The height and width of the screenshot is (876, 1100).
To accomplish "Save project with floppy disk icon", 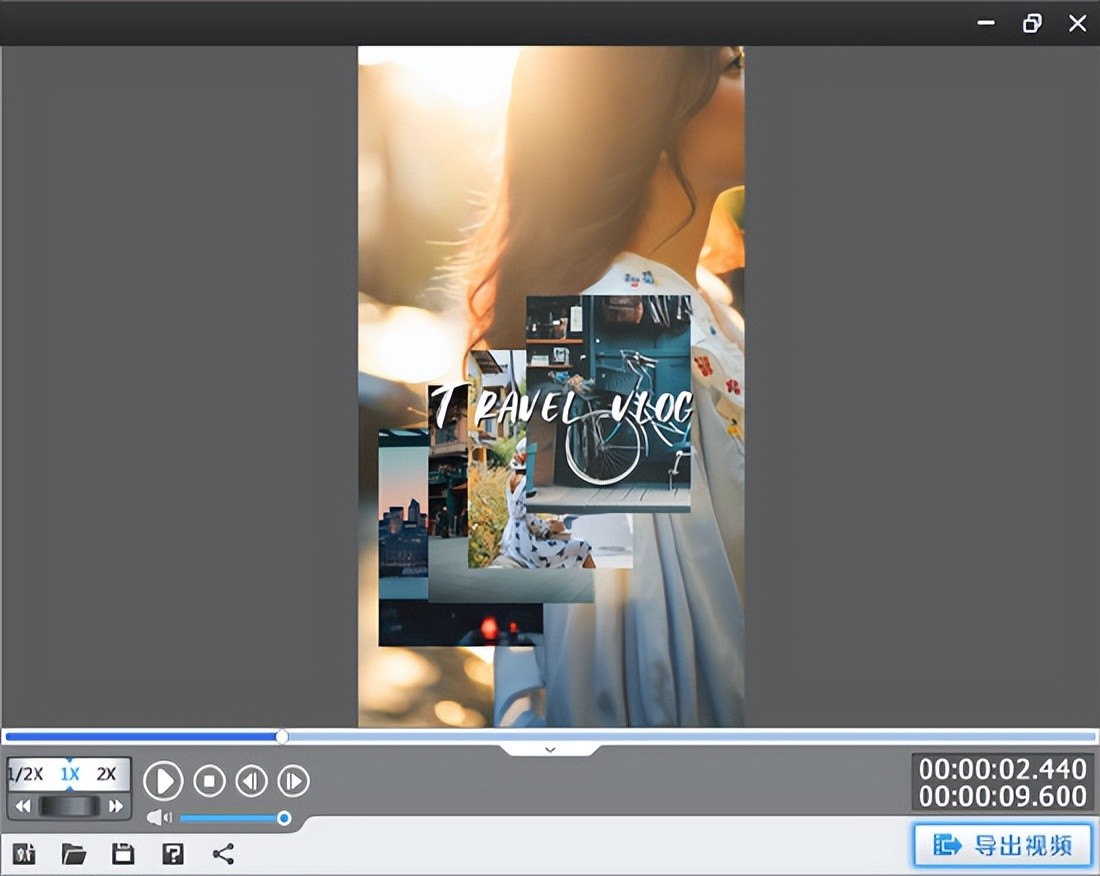I will pos(123,853).
